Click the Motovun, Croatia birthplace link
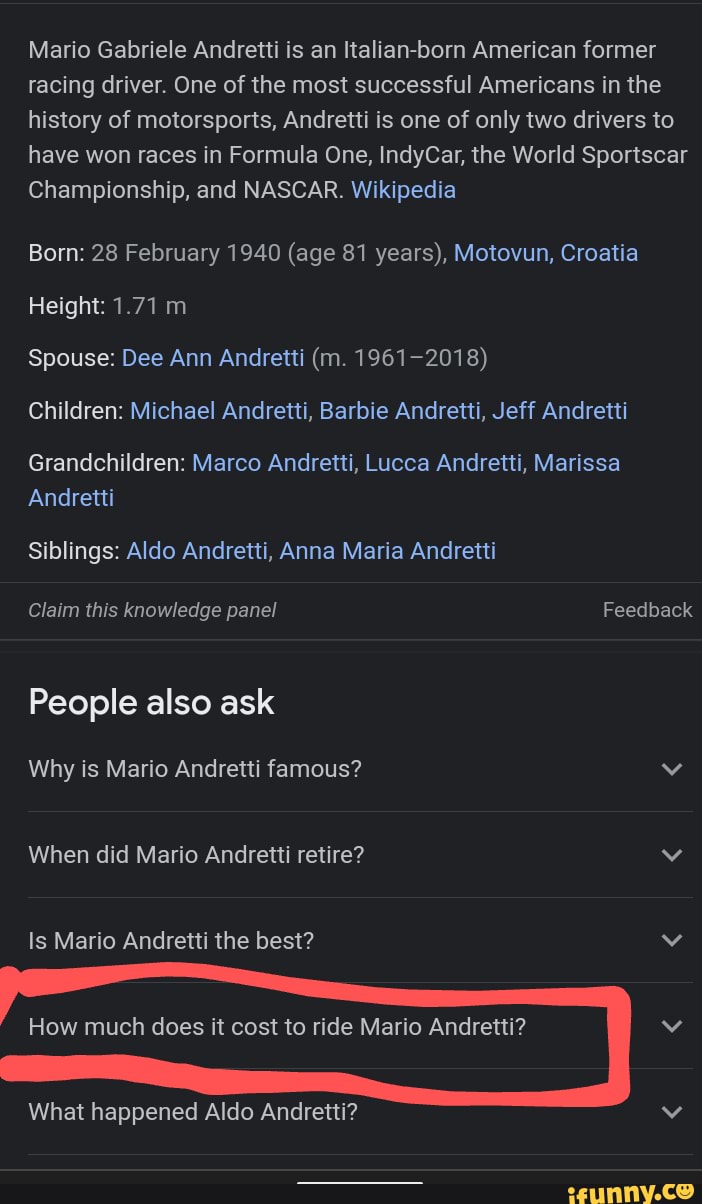This screenshot has height=1204, width=702. tap(546, 252)
